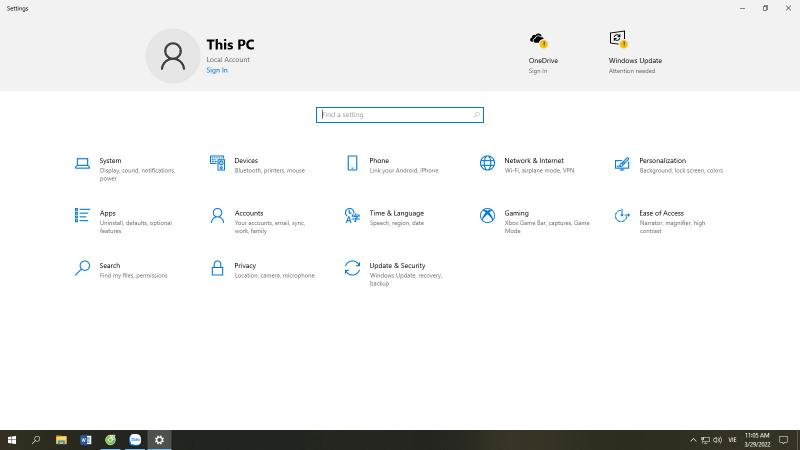
Task: Click the Update & Security label
Action: pos(397,266)
